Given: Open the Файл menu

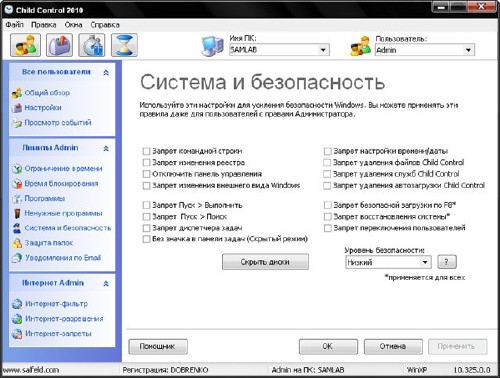Looking at the screenshot, I should (x=14, y=25).
